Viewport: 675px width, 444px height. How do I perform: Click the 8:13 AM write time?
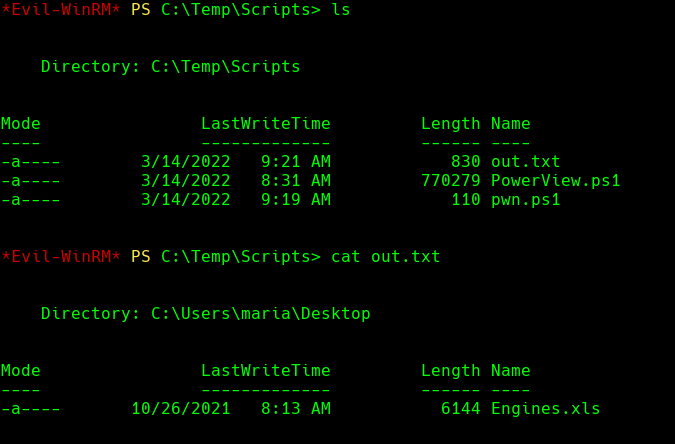tap(295, 409)
